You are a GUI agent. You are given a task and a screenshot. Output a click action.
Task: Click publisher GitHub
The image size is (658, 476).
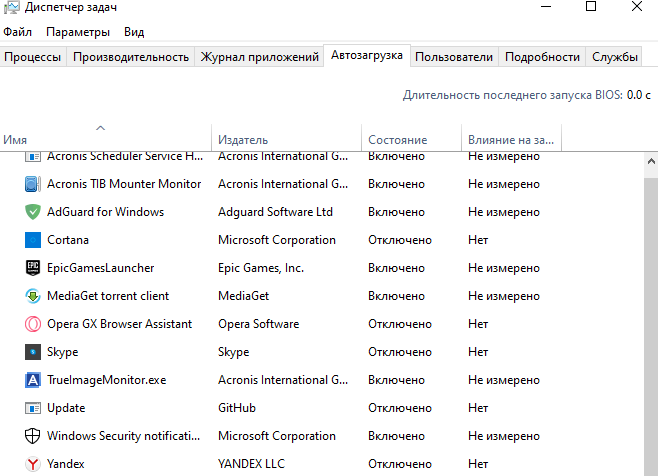237,408
